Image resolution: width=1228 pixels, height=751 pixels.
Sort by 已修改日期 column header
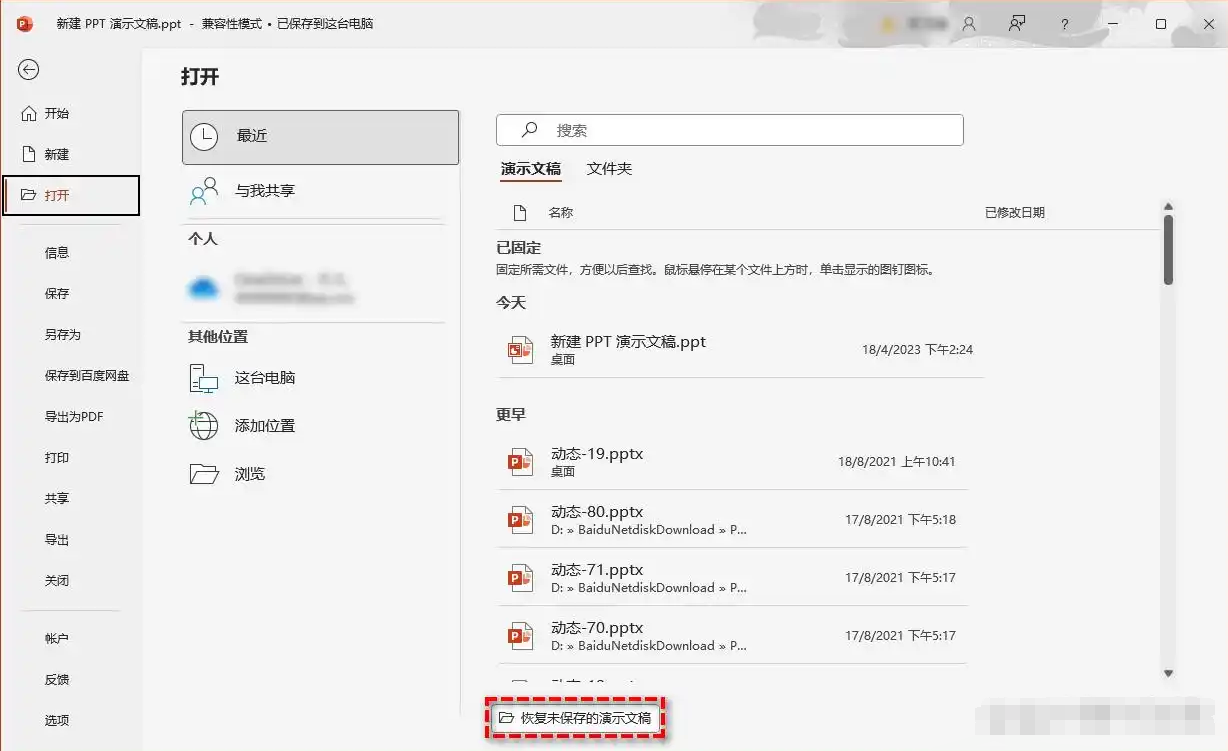(1015, 213)
